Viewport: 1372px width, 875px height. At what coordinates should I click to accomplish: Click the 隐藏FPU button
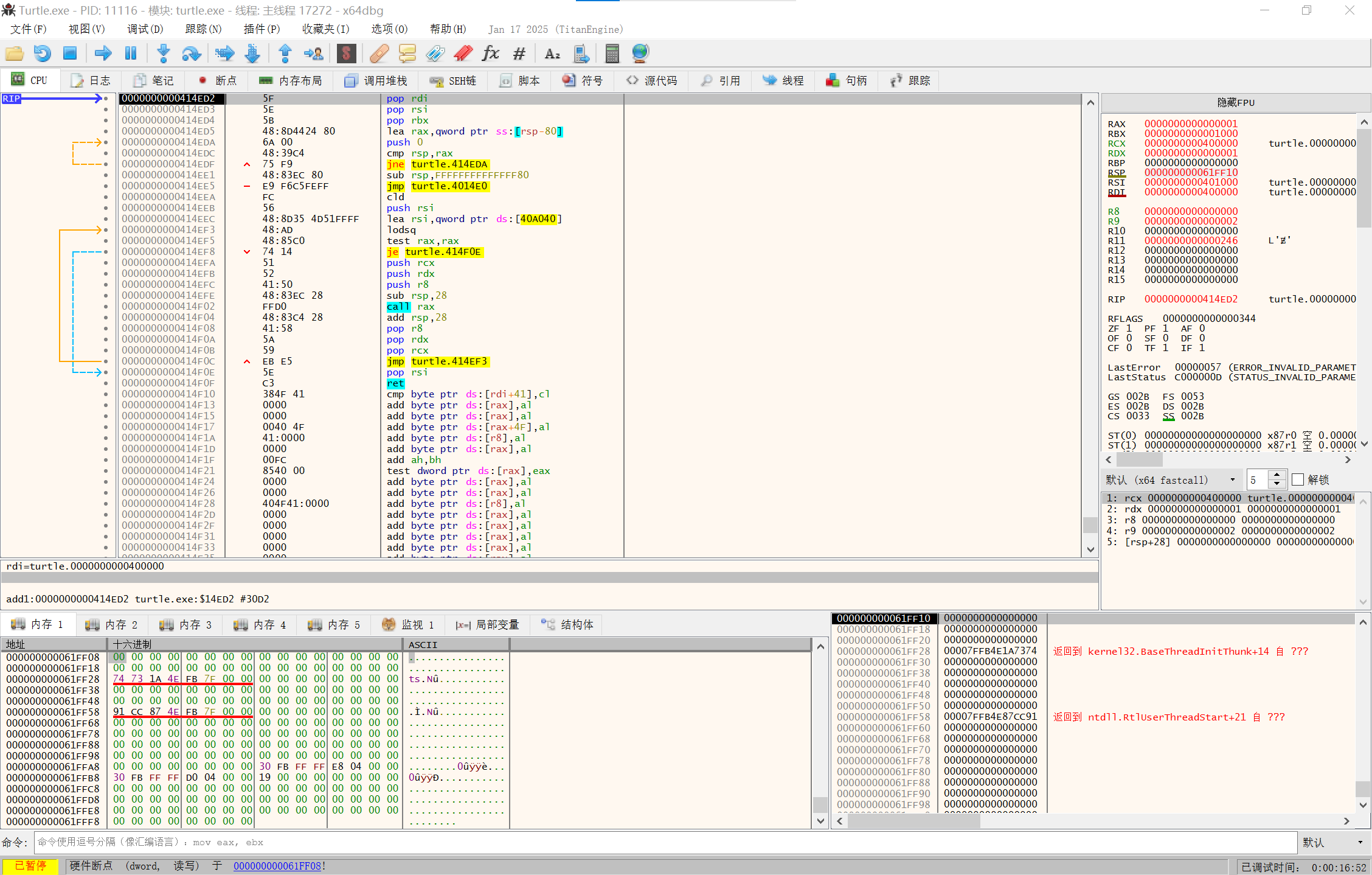pos(1235,102)
